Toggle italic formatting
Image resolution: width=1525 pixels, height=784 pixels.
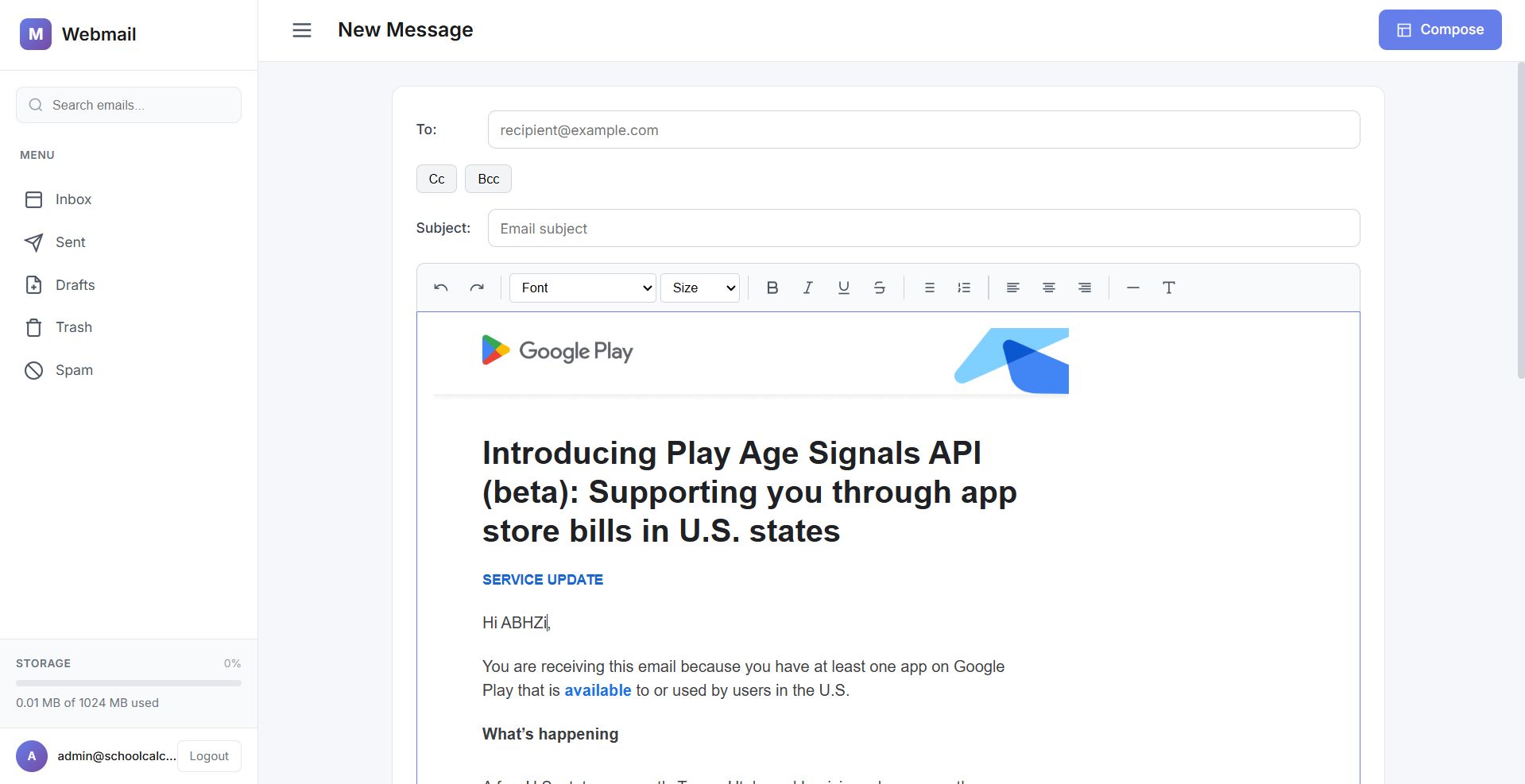point(808,288)
